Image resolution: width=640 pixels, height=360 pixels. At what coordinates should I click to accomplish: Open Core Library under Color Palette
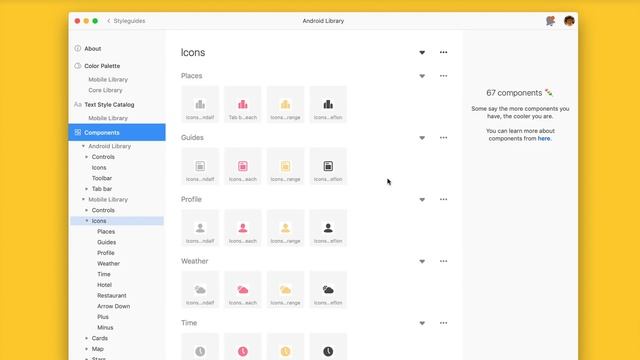click(x=105, y=90)
